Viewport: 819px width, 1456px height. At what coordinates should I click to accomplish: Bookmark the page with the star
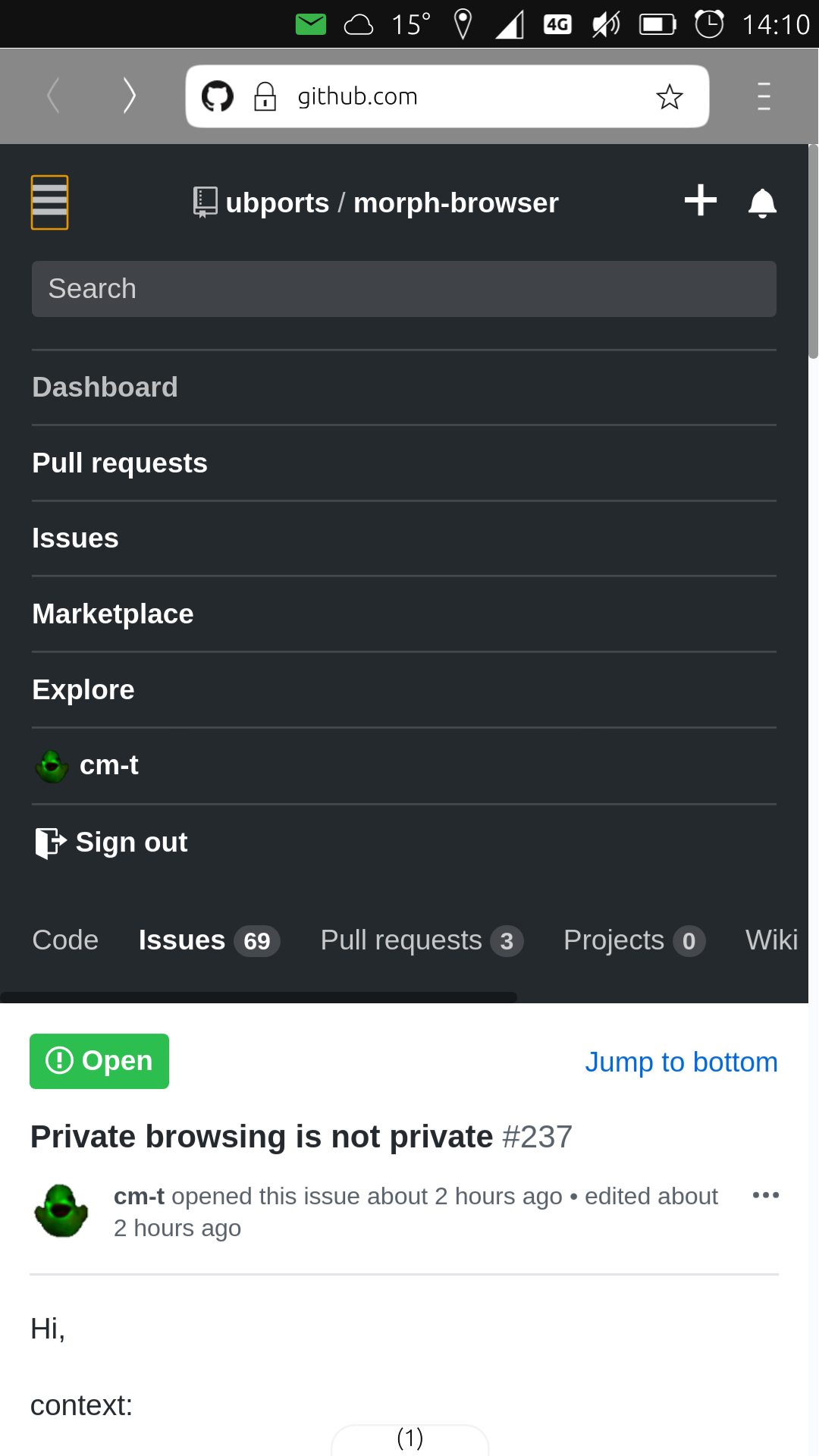(x=670, y=96)
